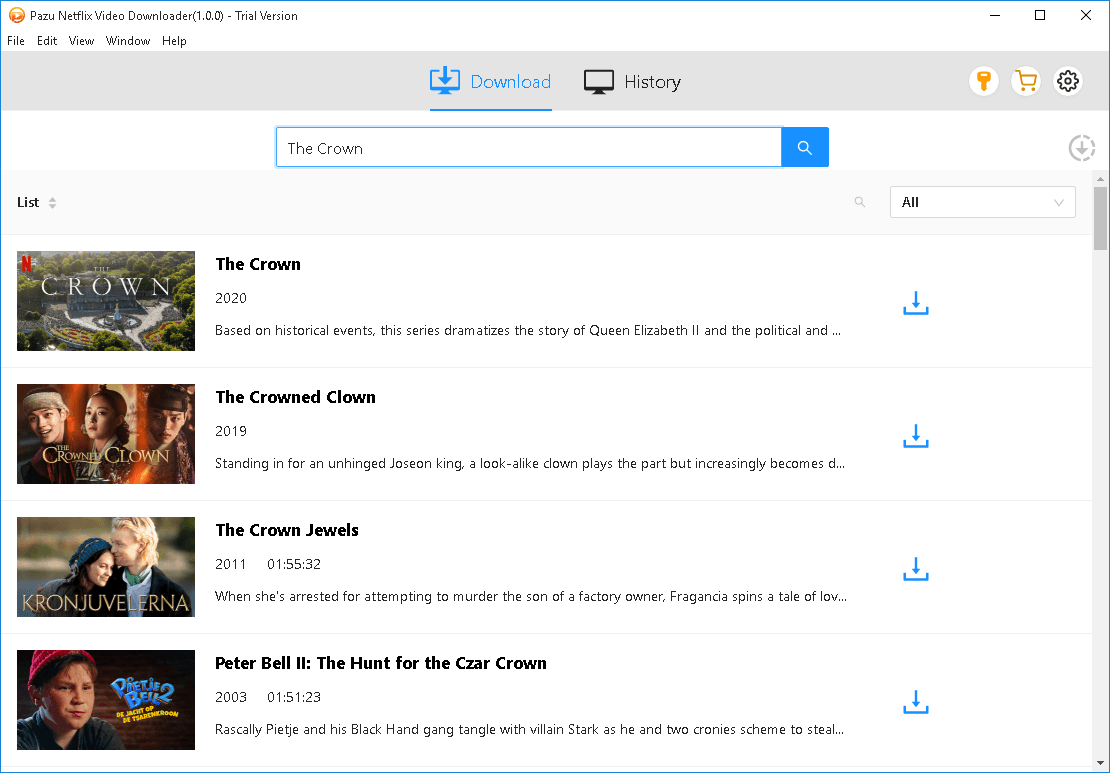Viewport: 1110px width, 773px height.
Task: Download Peter Bell II movie
Action: tap(915, 702)
